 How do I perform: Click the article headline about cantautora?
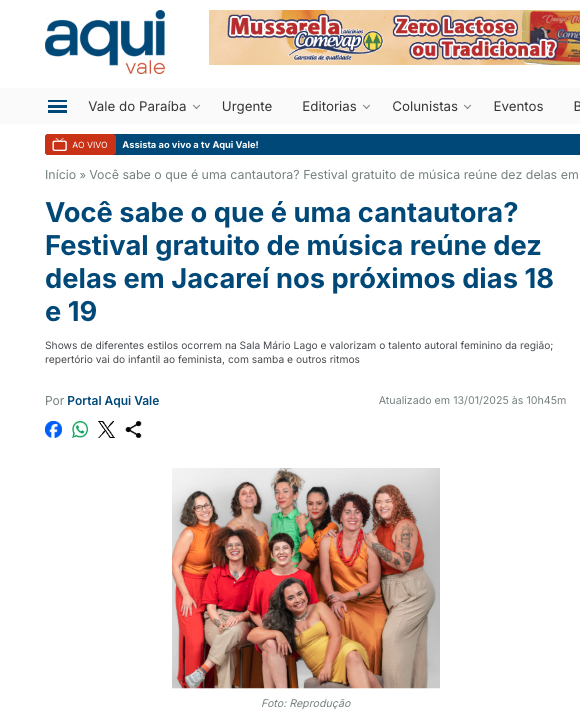click(x=299, y=262)
